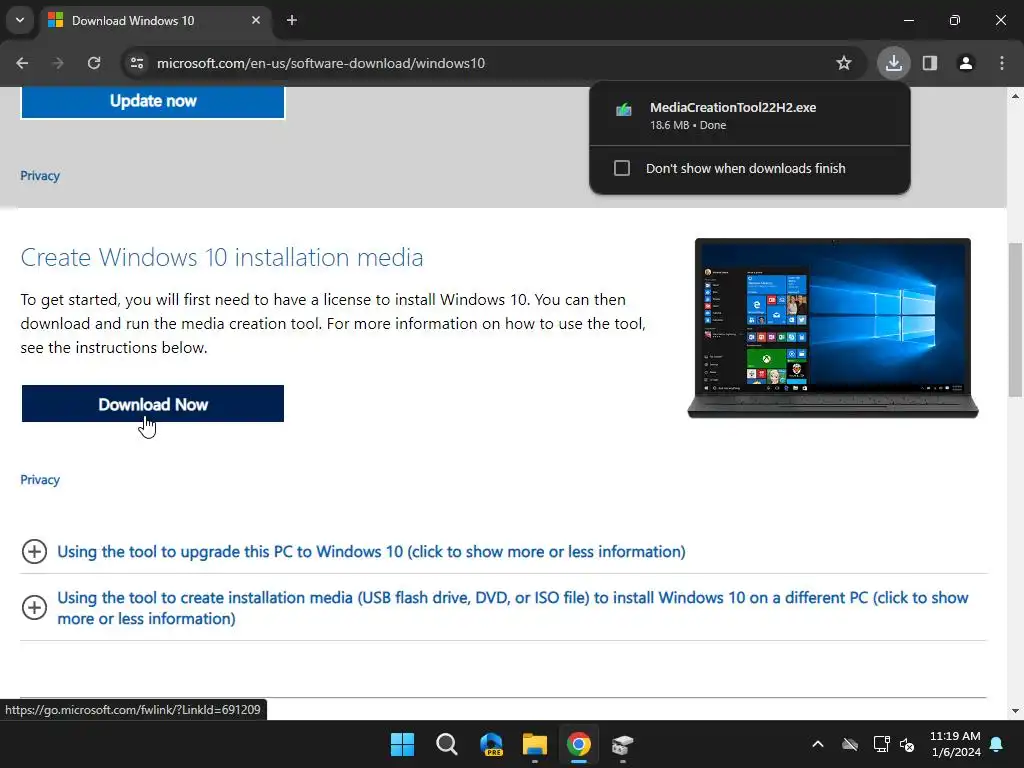
Task: Close the Download Windows 10 tab
Action: point(256,20)
